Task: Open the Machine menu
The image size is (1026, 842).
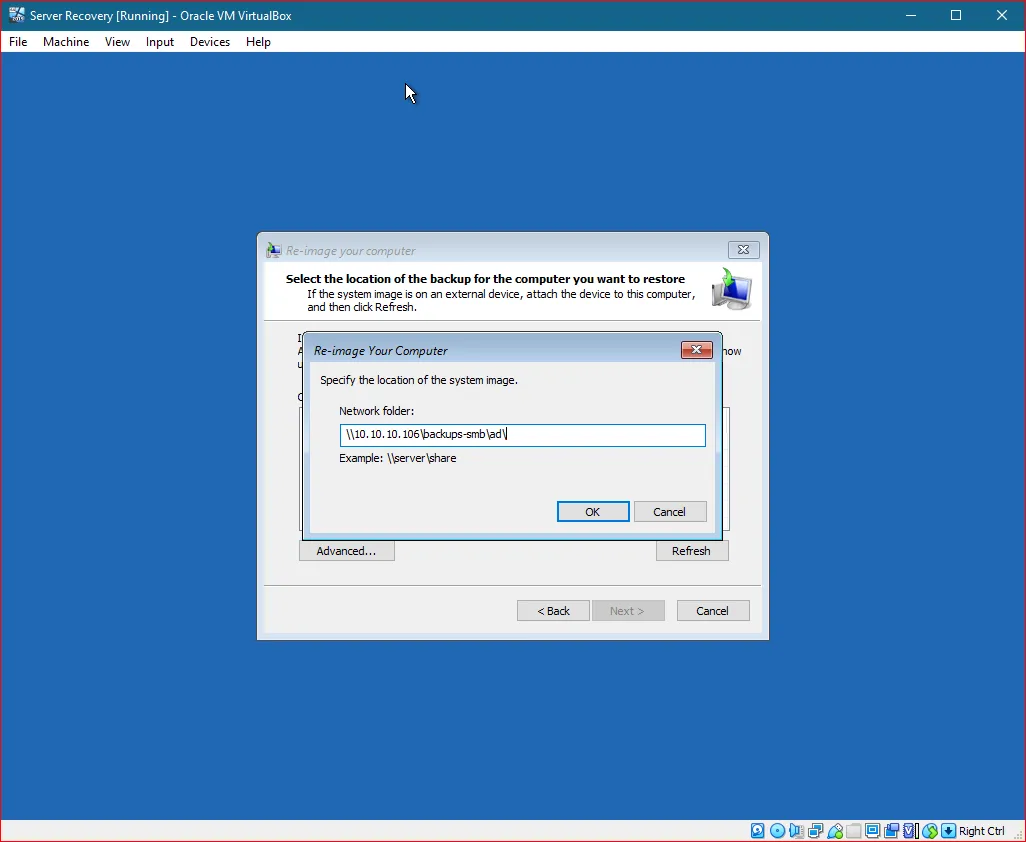Action: (x=66, y=42)
